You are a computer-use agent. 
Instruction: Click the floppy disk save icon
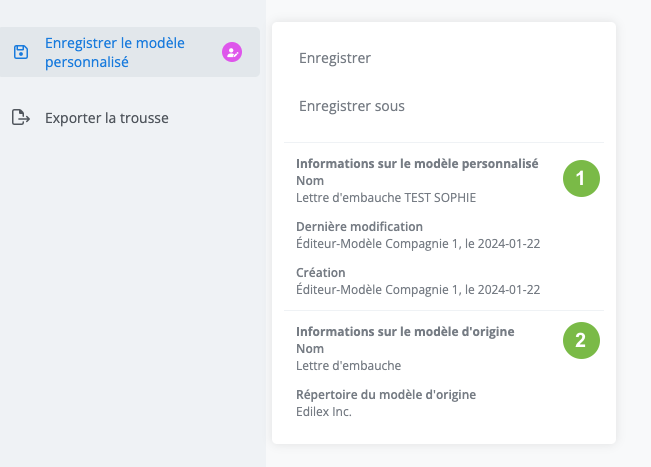click(20, 52)
